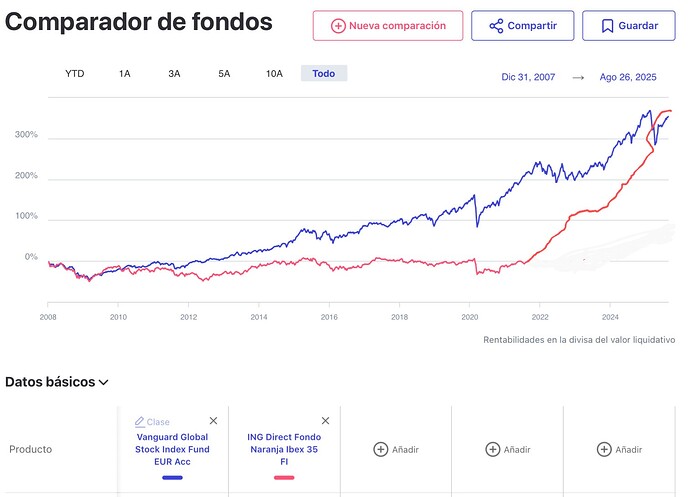Open the start date Dic 31, 2007
The width and height of the screenshot is (690, 497).
click(x=529, y=77)
